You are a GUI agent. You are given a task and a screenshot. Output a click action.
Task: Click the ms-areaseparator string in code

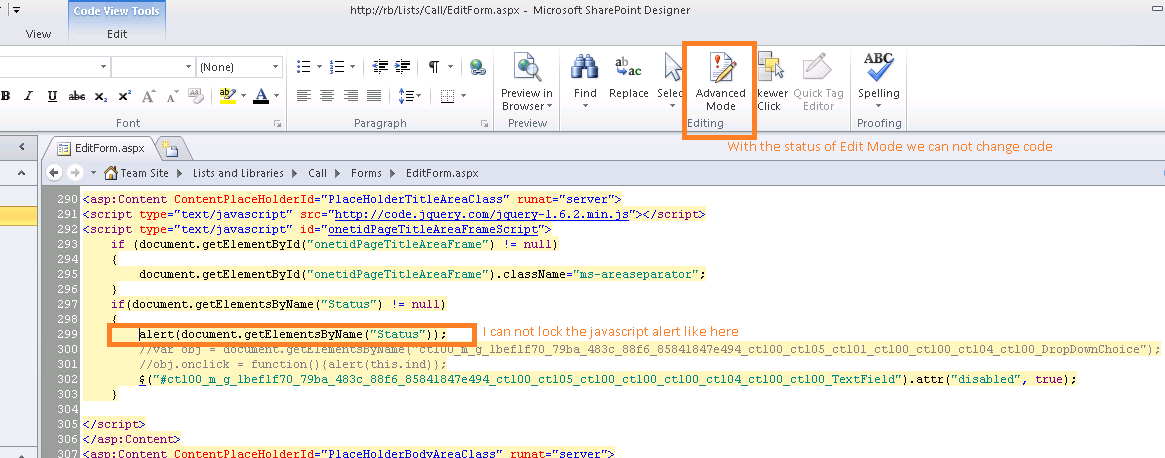click(x=635, y=274)
